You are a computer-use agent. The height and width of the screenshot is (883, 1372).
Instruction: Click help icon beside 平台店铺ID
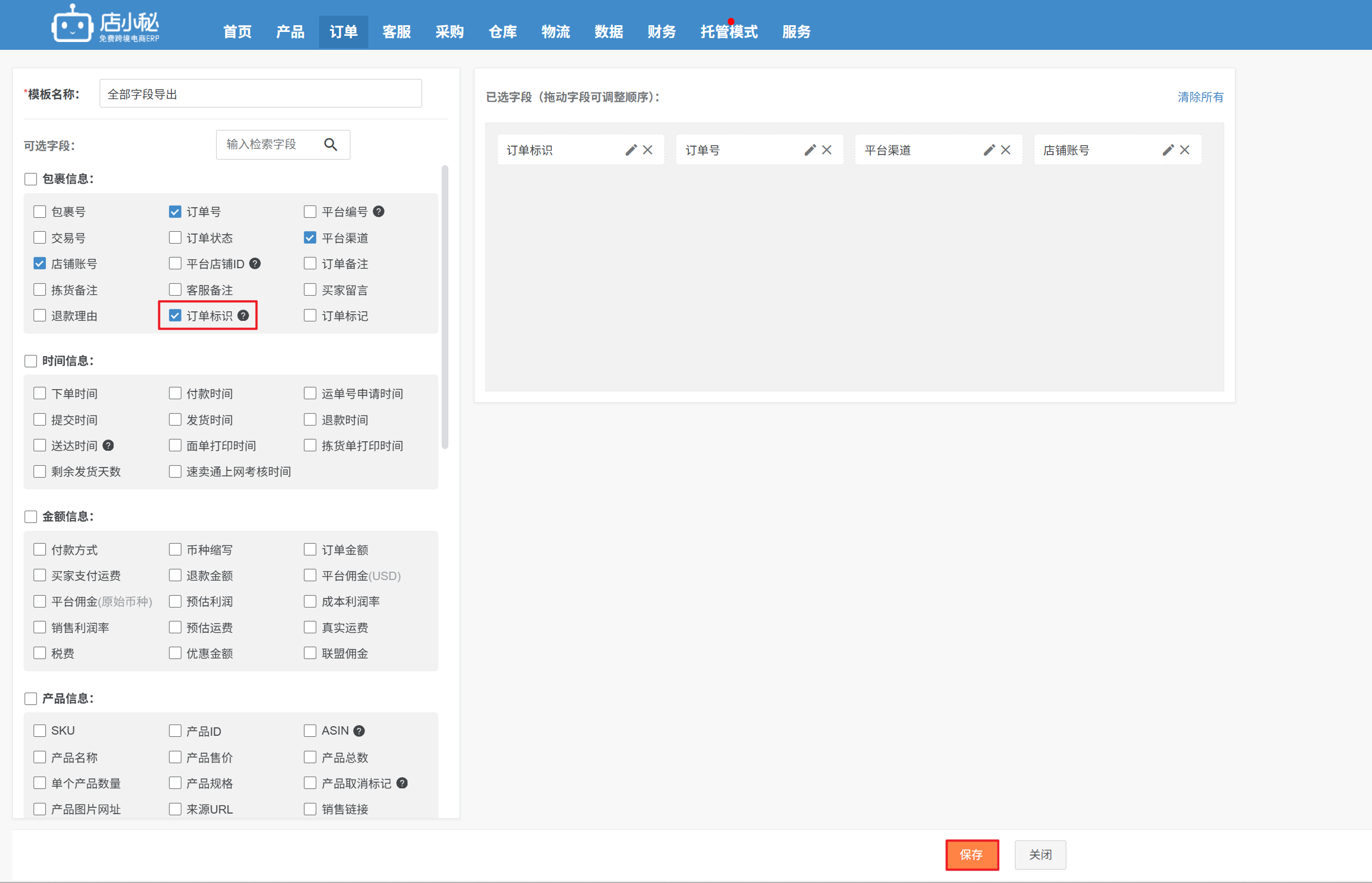tap(255, 264)
